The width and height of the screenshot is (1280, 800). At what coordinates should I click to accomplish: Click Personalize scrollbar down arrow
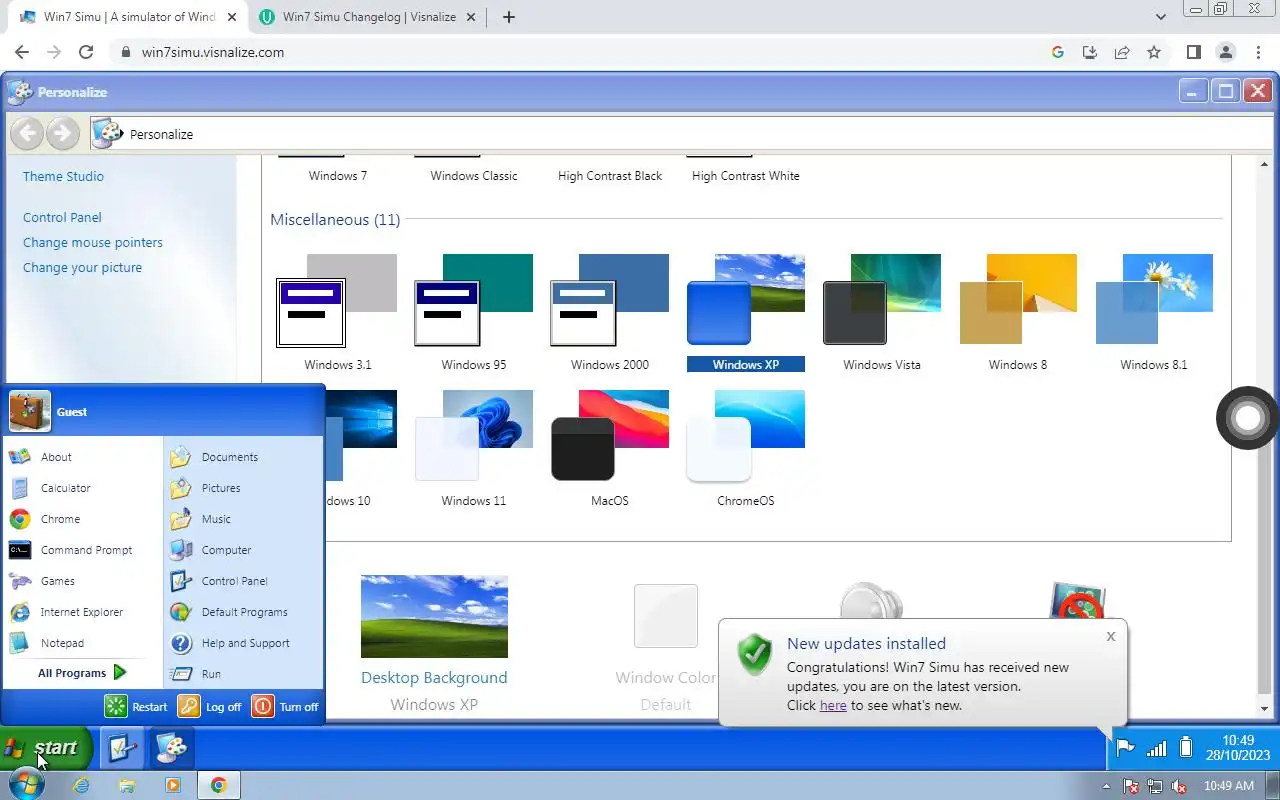[x=1264, y=709]
